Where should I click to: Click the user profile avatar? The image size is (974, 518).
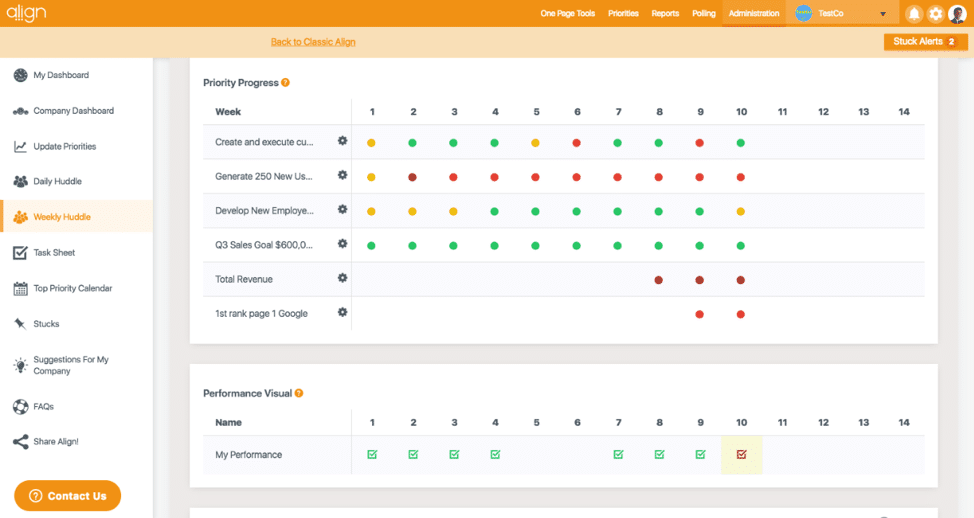957,13
